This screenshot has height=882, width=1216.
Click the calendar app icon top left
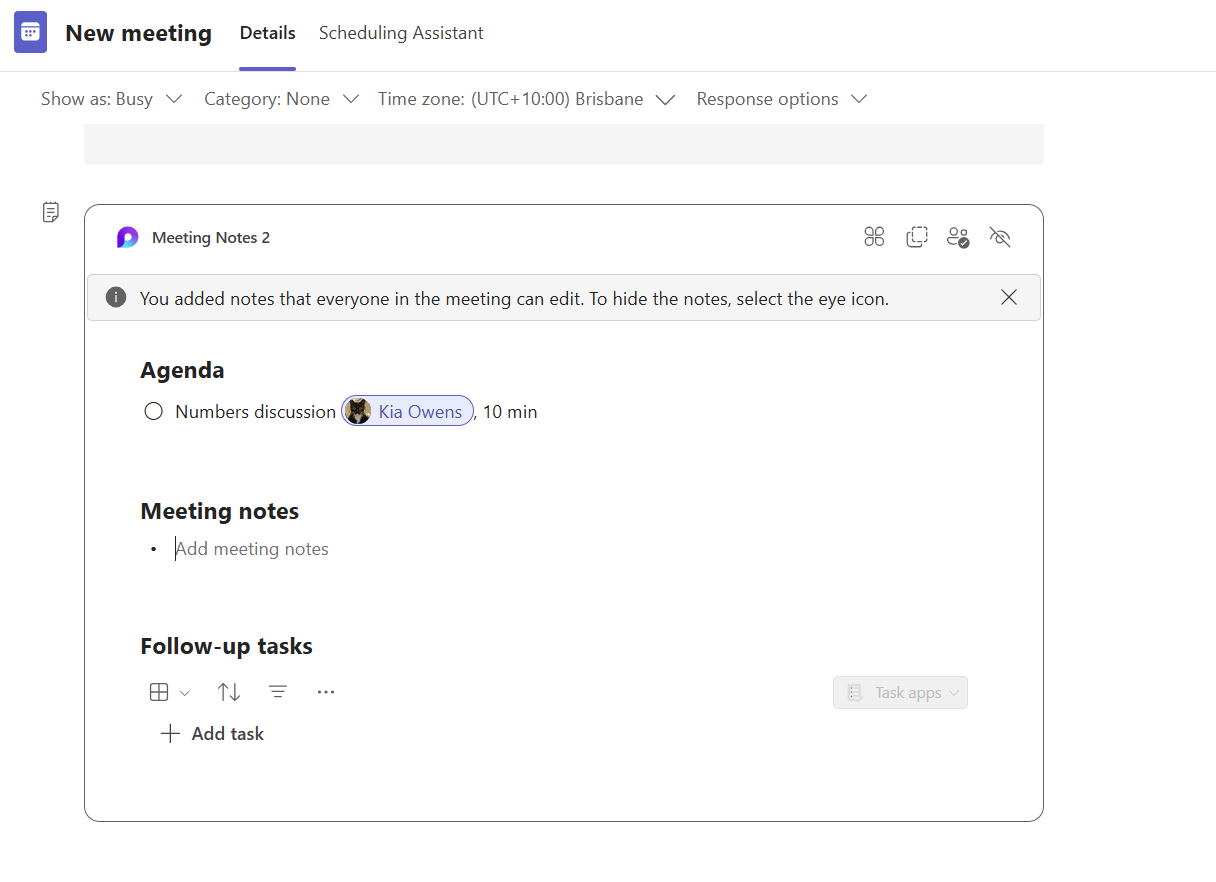30,32
